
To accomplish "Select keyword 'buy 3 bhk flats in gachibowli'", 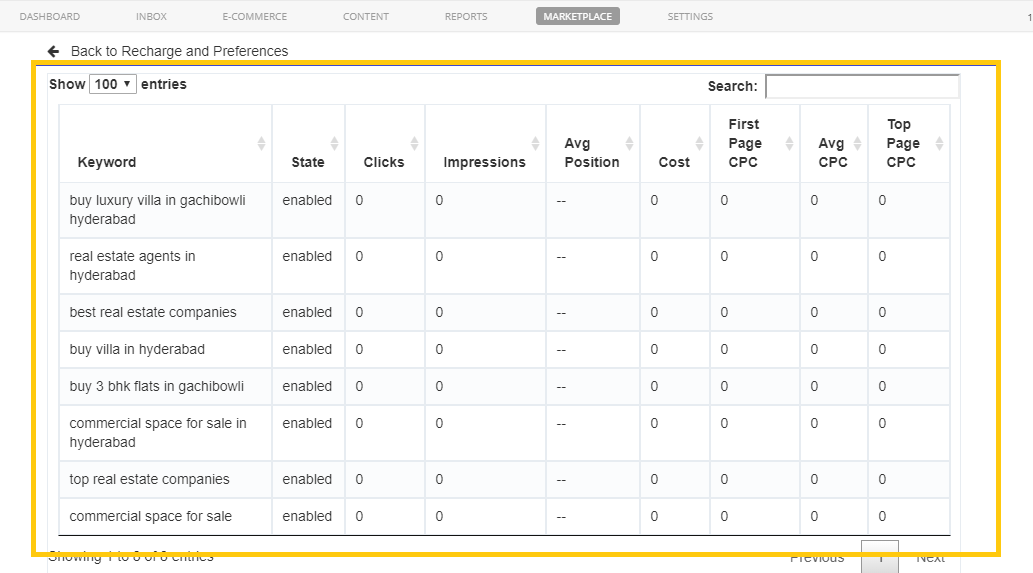I will (157, 386).
